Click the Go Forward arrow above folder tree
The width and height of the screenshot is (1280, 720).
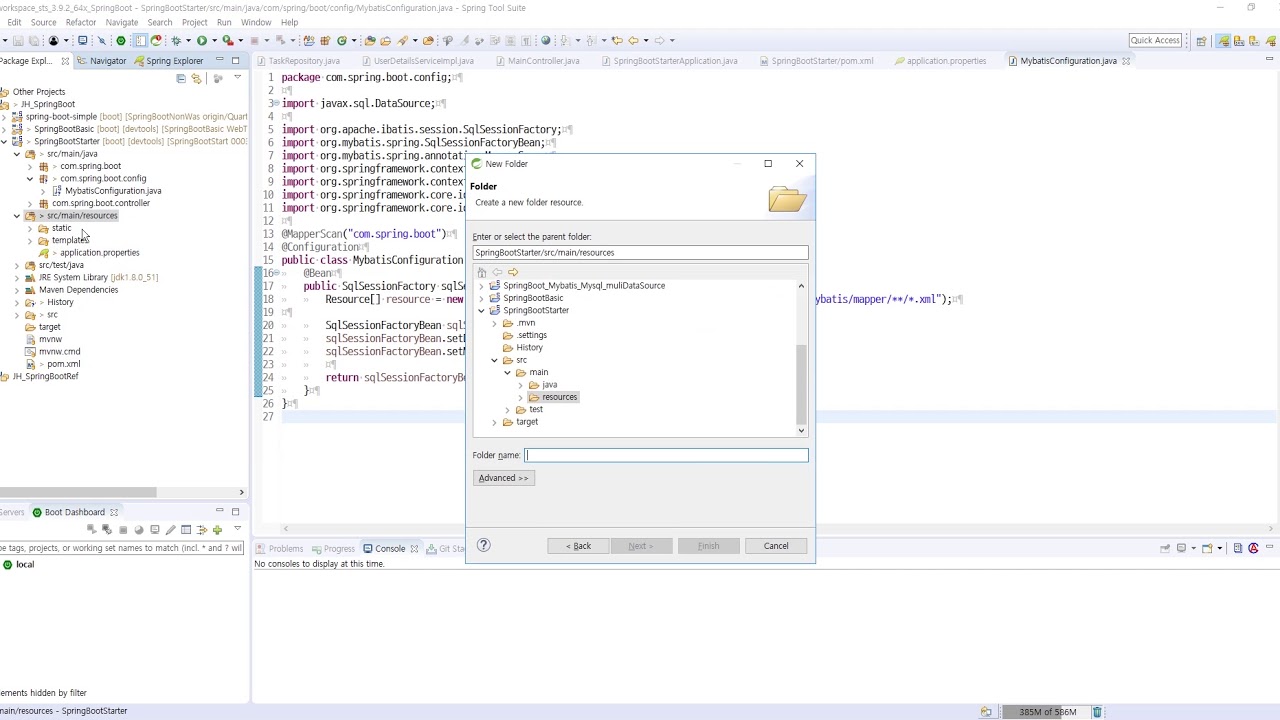point(513,272)
